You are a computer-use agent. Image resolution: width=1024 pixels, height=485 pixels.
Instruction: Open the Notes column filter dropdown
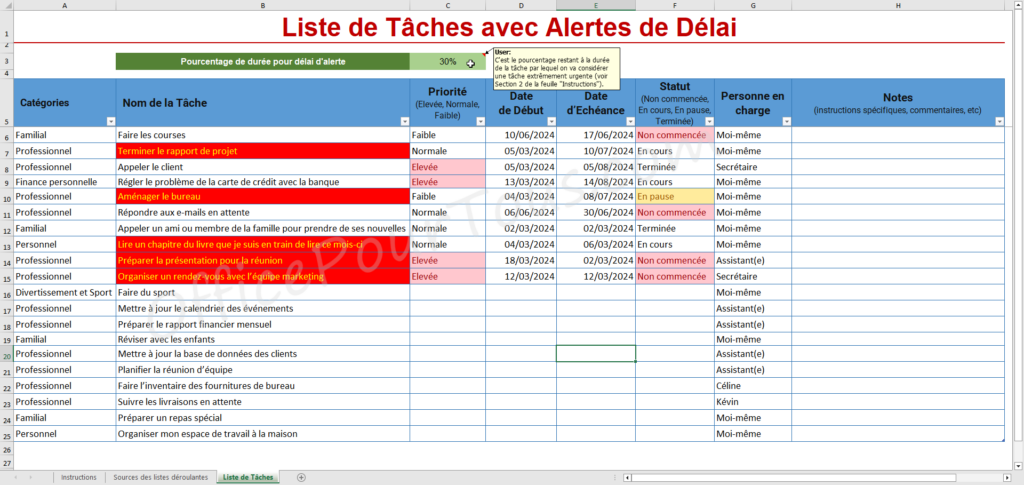[x=999, y=121]
